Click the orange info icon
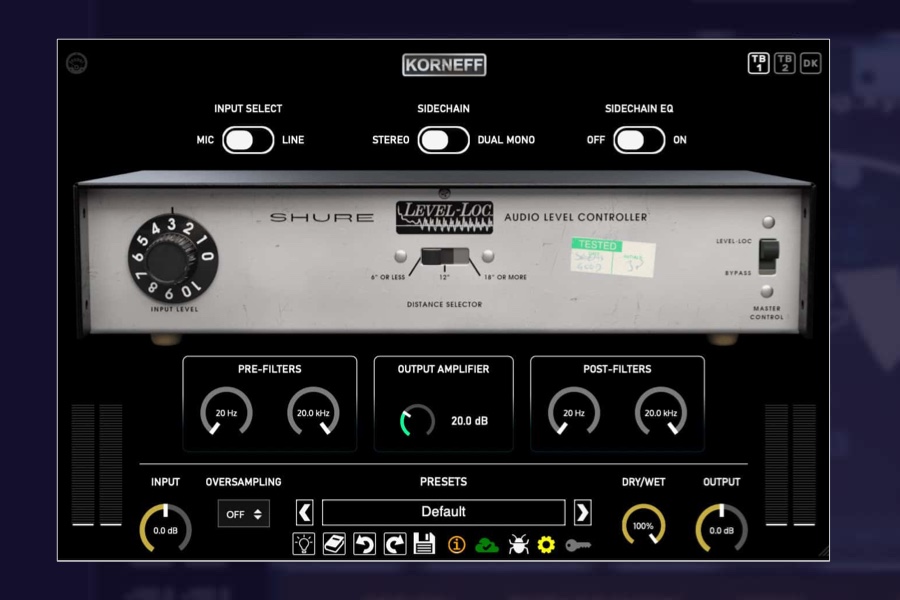This screenshot has height=600, width=900. 456,544
